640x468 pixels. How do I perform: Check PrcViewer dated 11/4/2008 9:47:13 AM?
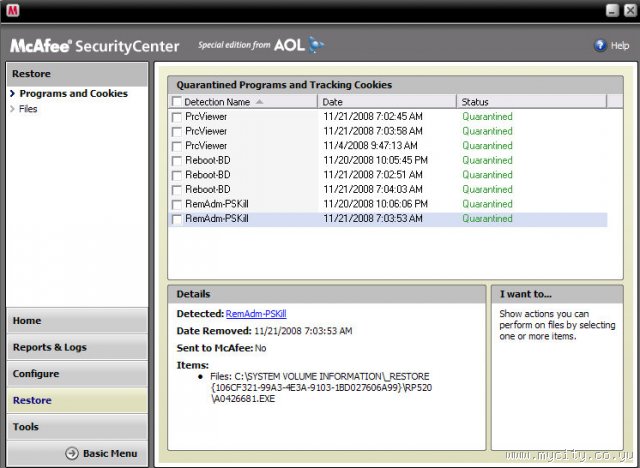coord(177,146)
